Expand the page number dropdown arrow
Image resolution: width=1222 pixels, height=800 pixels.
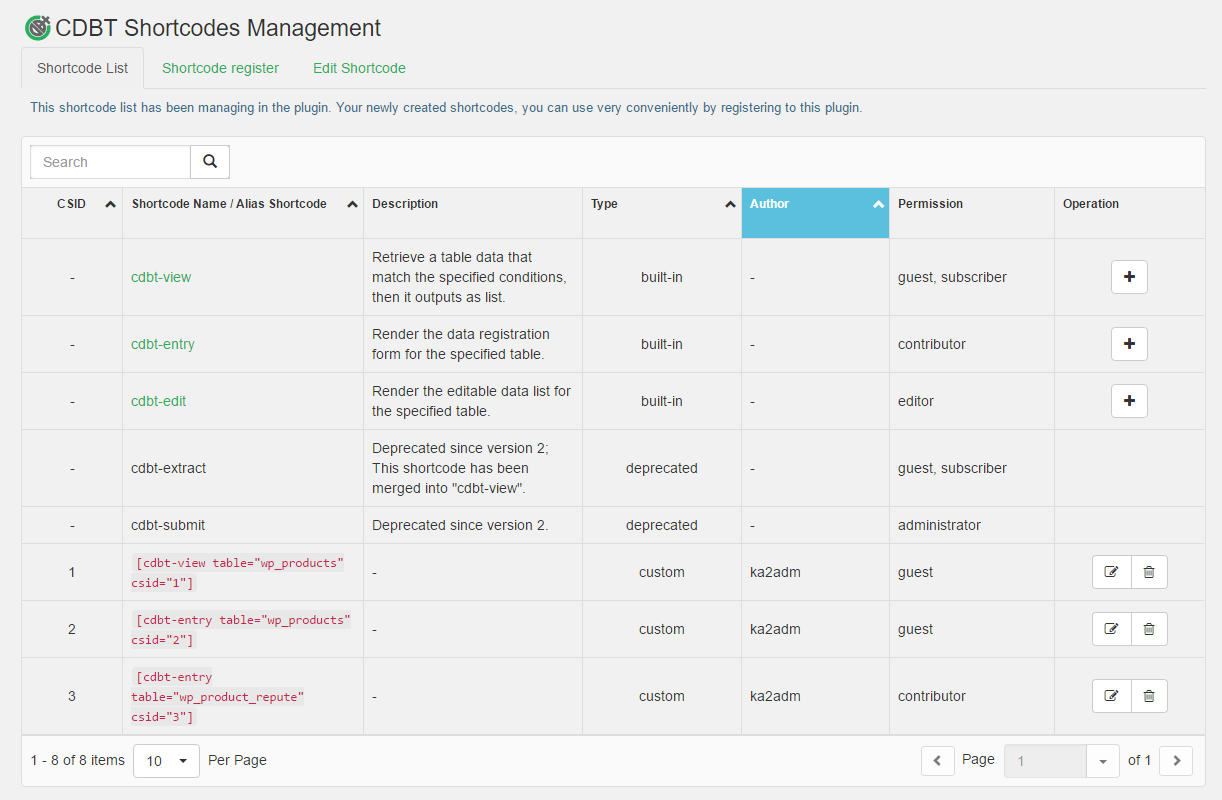pos(1102,761)
